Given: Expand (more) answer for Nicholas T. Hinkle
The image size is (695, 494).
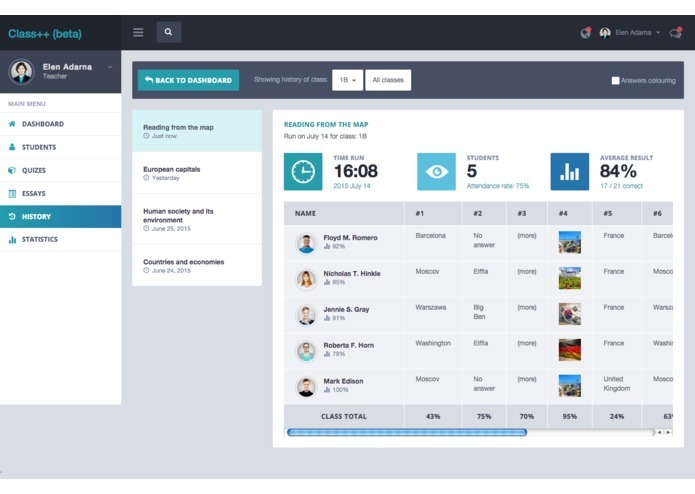Looking at the screenshot, I should (527, 272).
